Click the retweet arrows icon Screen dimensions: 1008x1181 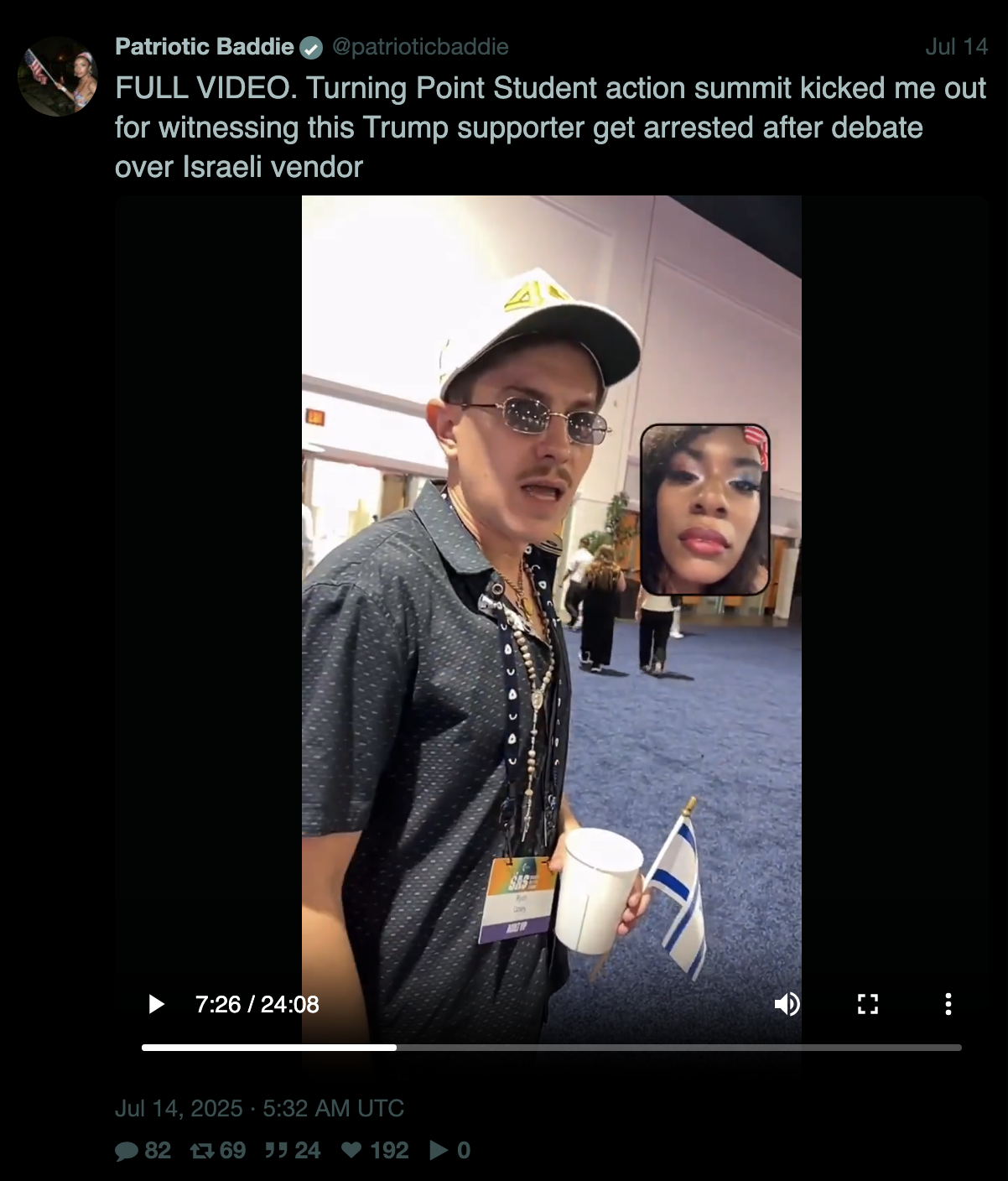(202, 1151)
